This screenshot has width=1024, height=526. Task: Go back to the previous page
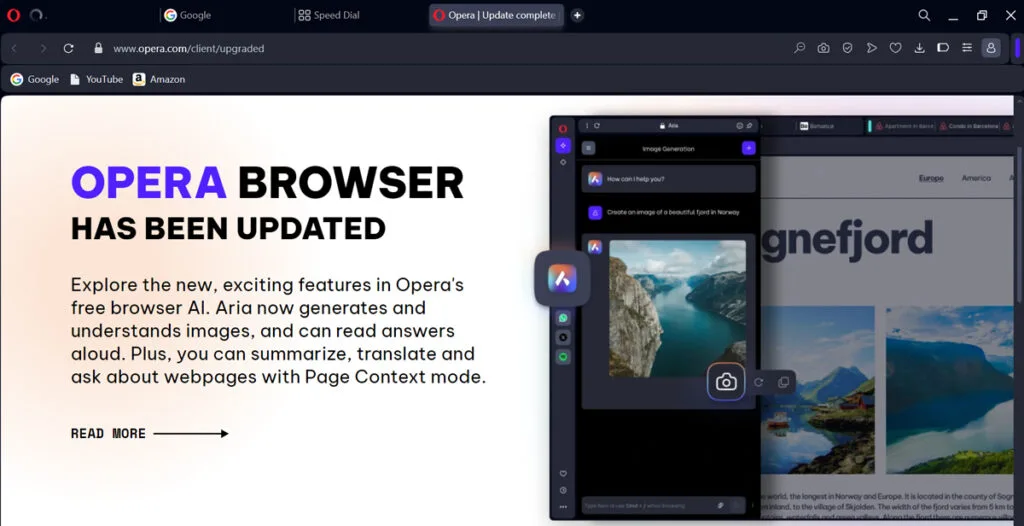coord(14,48)
